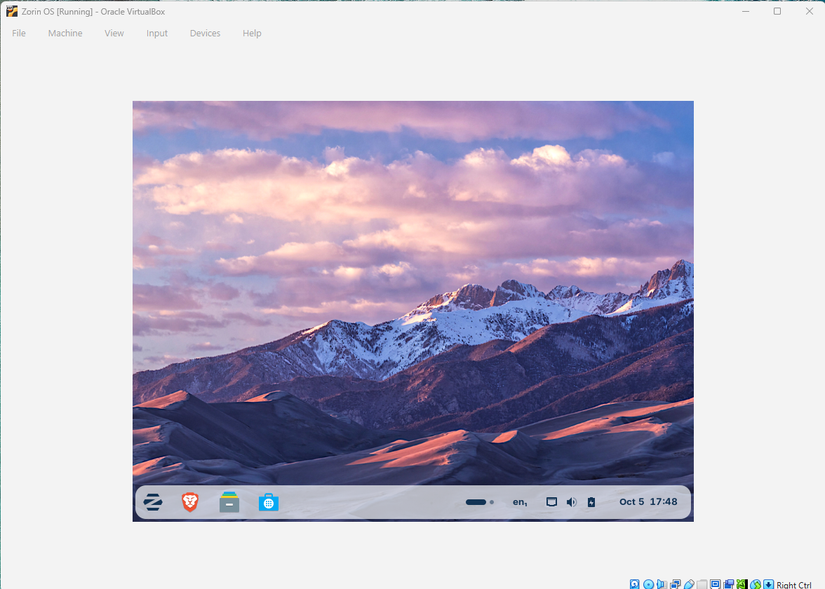Viewport: 825px width, 589px height.
Task: Open the File menu
Action: click(x=19, y=33)
